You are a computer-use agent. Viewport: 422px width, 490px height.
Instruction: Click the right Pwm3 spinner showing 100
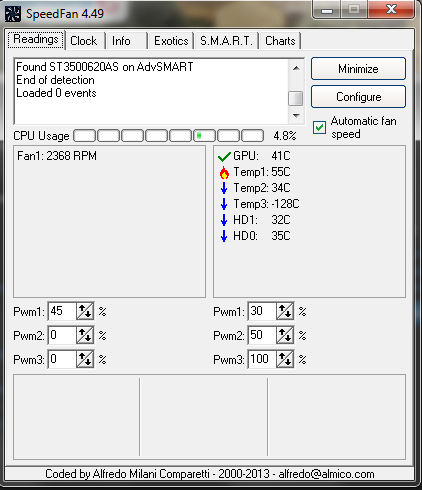pos(285,359)
